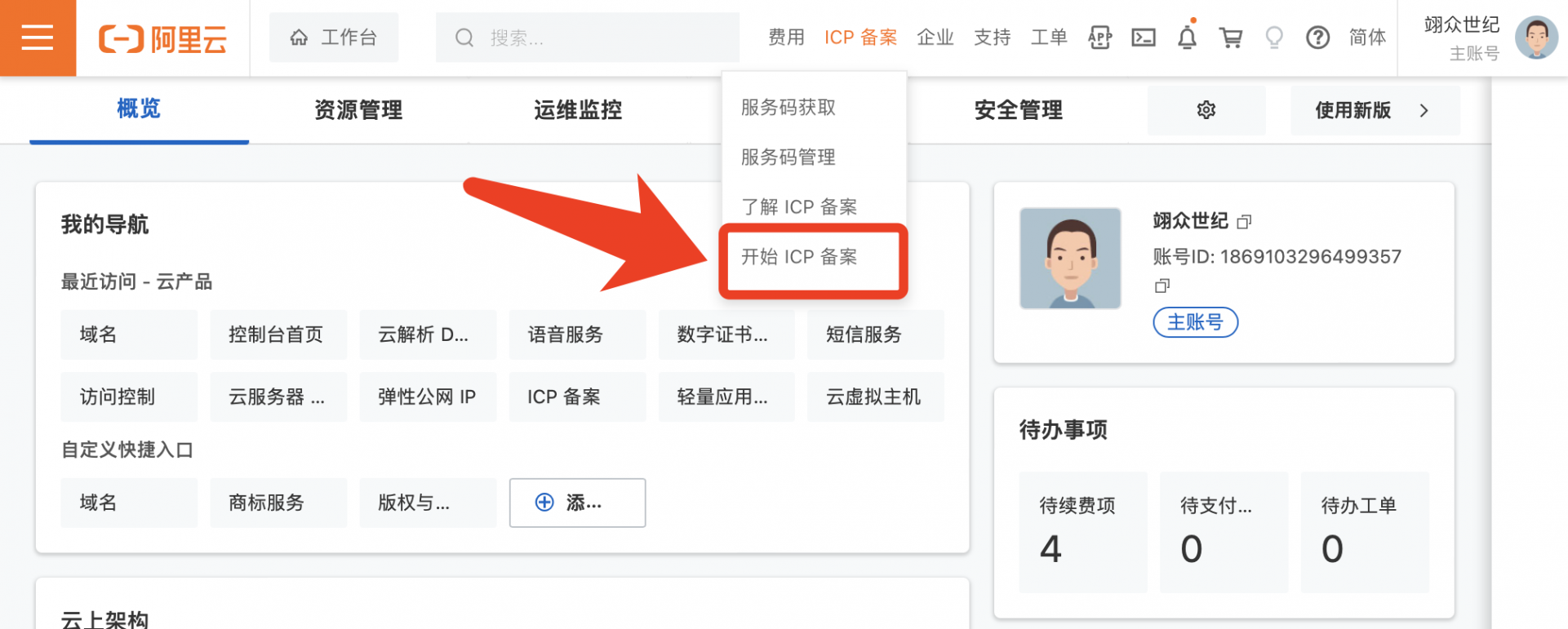Open 云虚拟主机 shortcut
The height and width of the screenshot is (629, 1568).
click(876, 396)
